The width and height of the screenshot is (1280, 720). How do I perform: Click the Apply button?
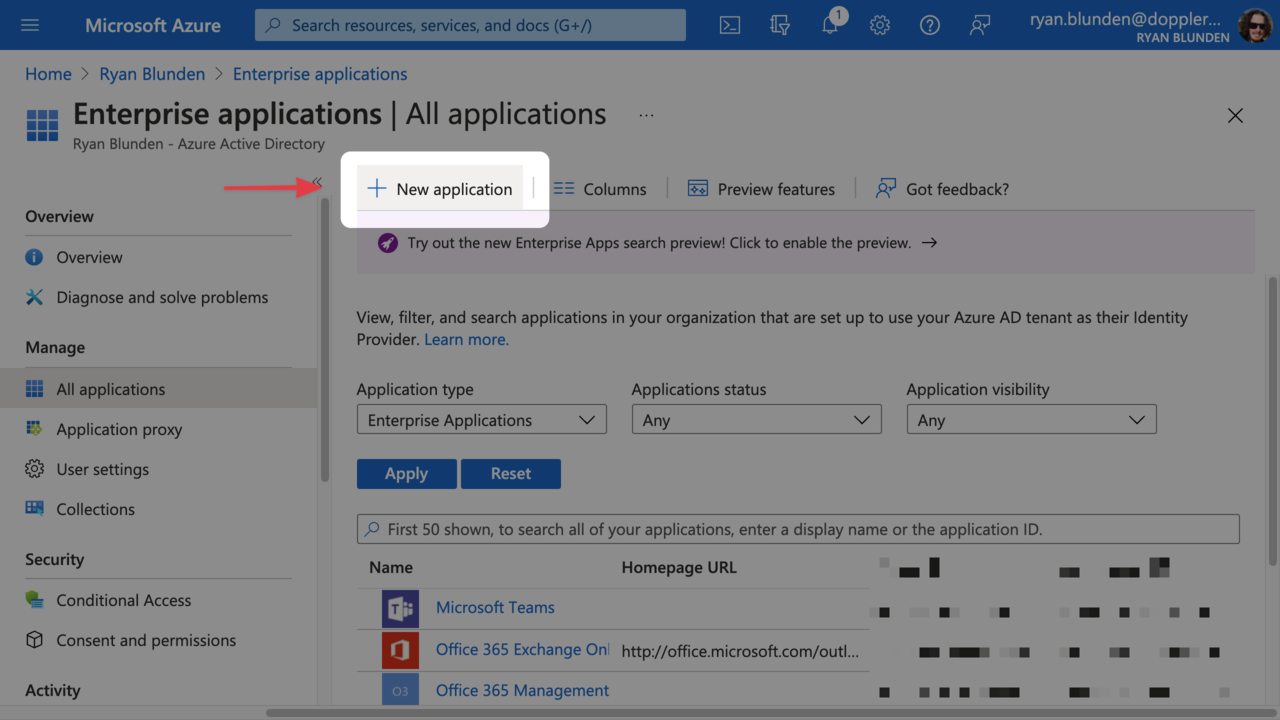click(406, 474)
